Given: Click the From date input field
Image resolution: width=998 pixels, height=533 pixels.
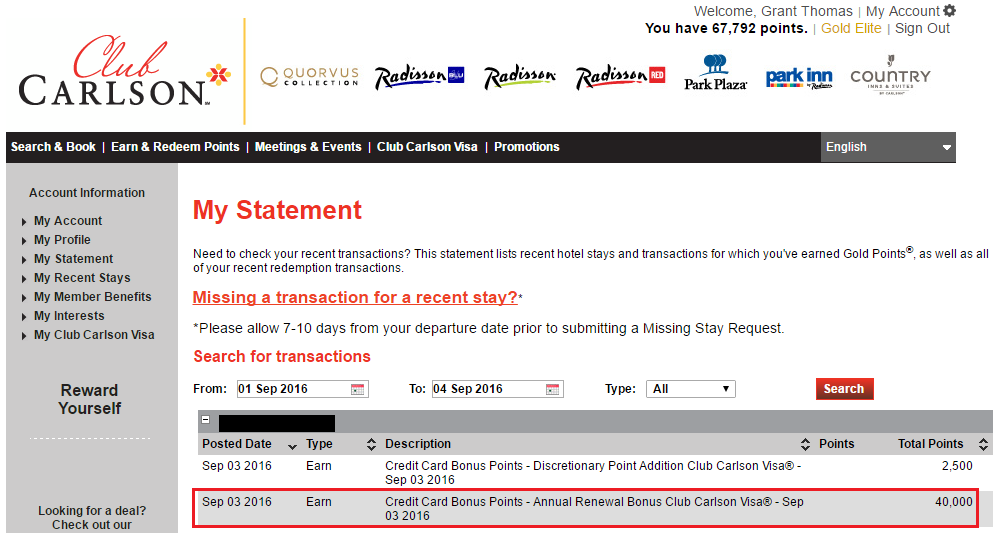Looking at the screenshot, I should 292,389.
